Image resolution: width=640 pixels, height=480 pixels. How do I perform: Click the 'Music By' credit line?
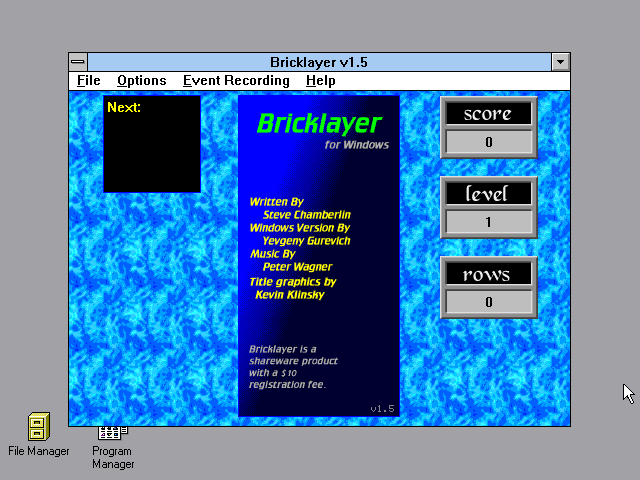(272, 254)
